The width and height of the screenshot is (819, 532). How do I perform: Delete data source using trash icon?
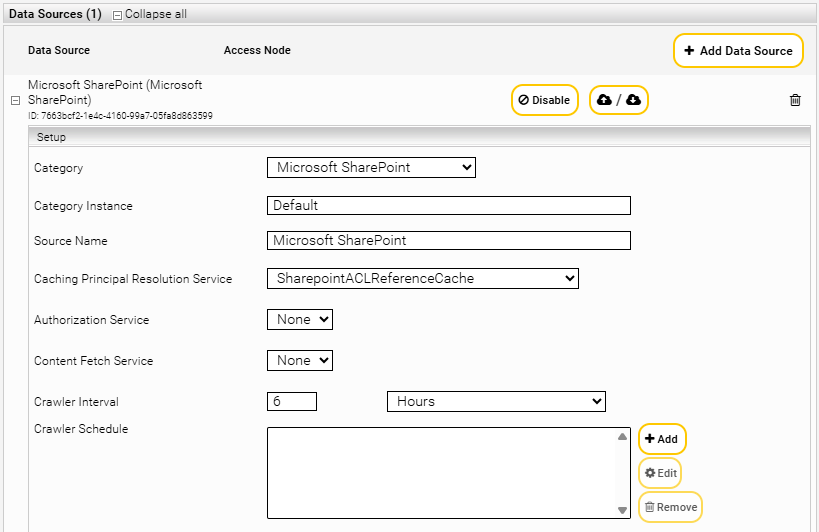[x=795, y=100]
